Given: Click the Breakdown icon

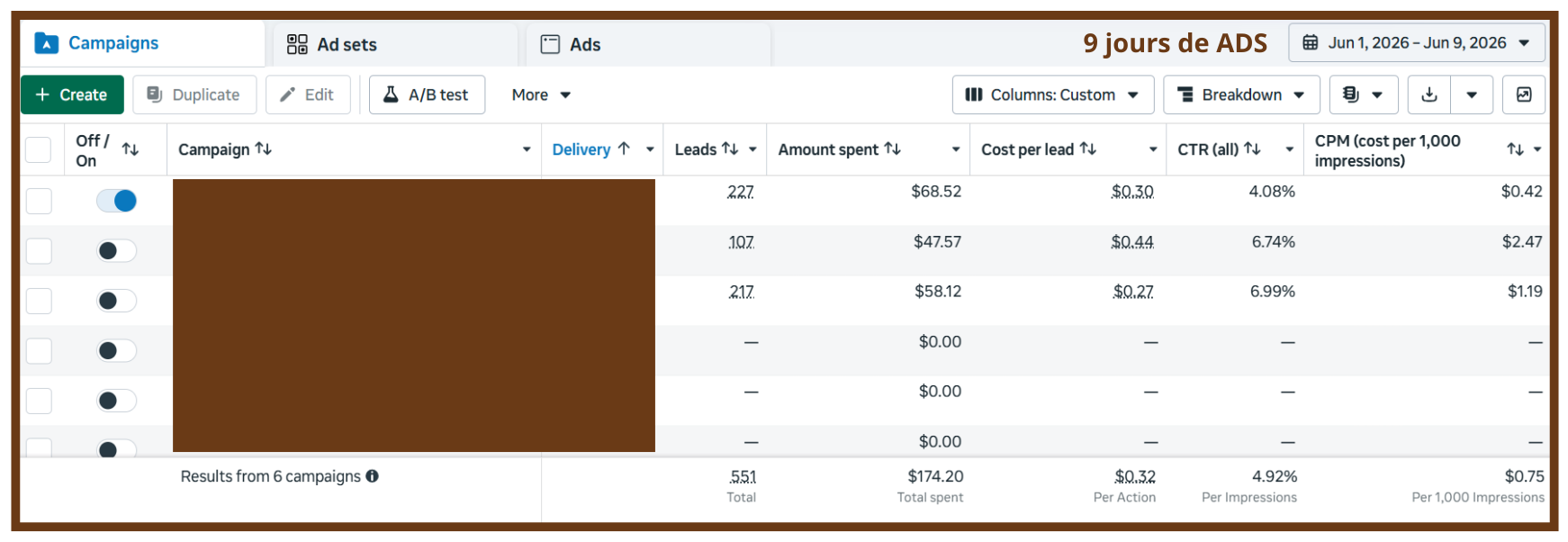Looking at the screenshot, I should (x=1185, y=95).
